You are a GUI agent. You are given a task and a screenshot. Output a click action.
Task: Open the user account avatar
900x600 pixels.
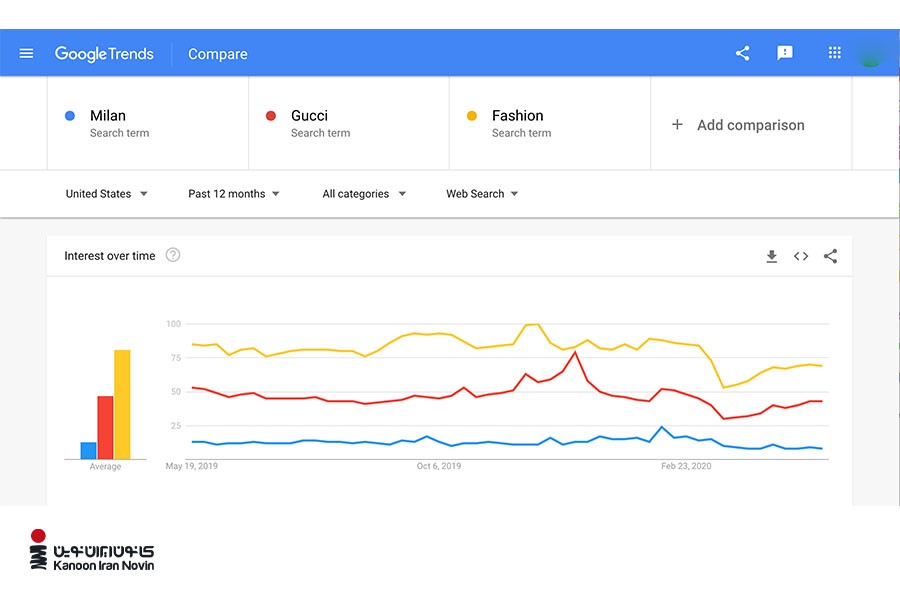[870, 53]
